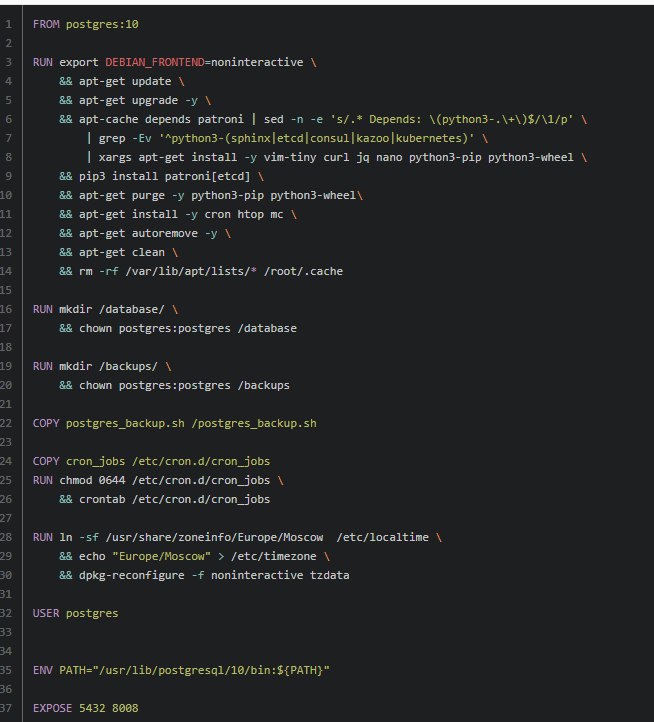Click '/var/lib/apt/lists/*' path on line 14
The height and width of the screenshot is (722, 654).
pyautogui.click(x=191, y=271)
